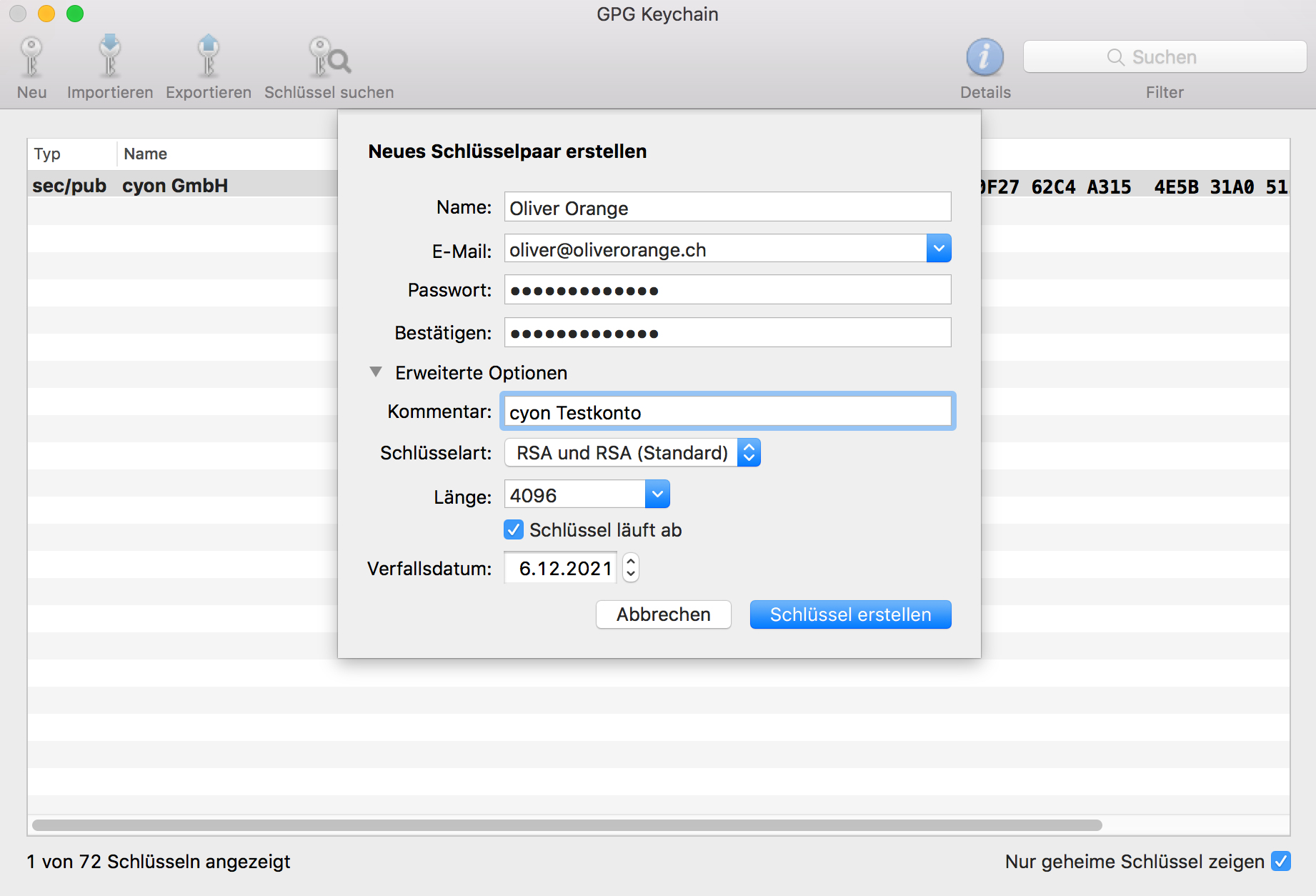
Task: Click the horizontal scrollbar of the key list
Action: pyautogui.click(x=567, y=825)
